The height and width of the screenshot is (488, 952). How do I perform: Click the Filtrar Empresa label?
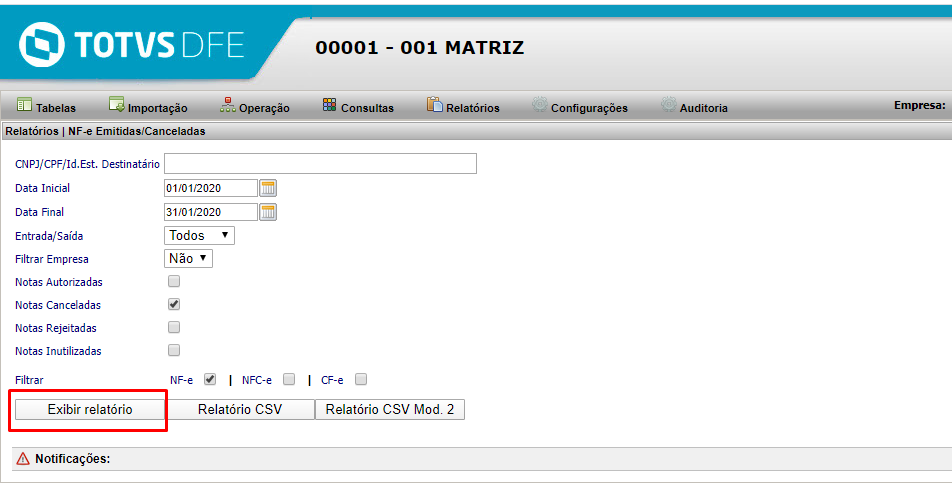52,259
